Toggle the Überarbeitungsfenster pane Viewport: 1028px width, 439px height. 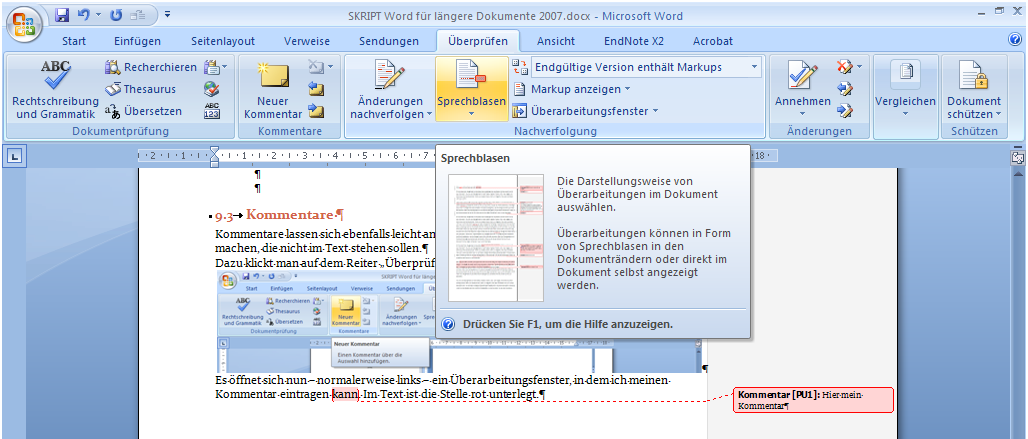click(x=581, y=111)
